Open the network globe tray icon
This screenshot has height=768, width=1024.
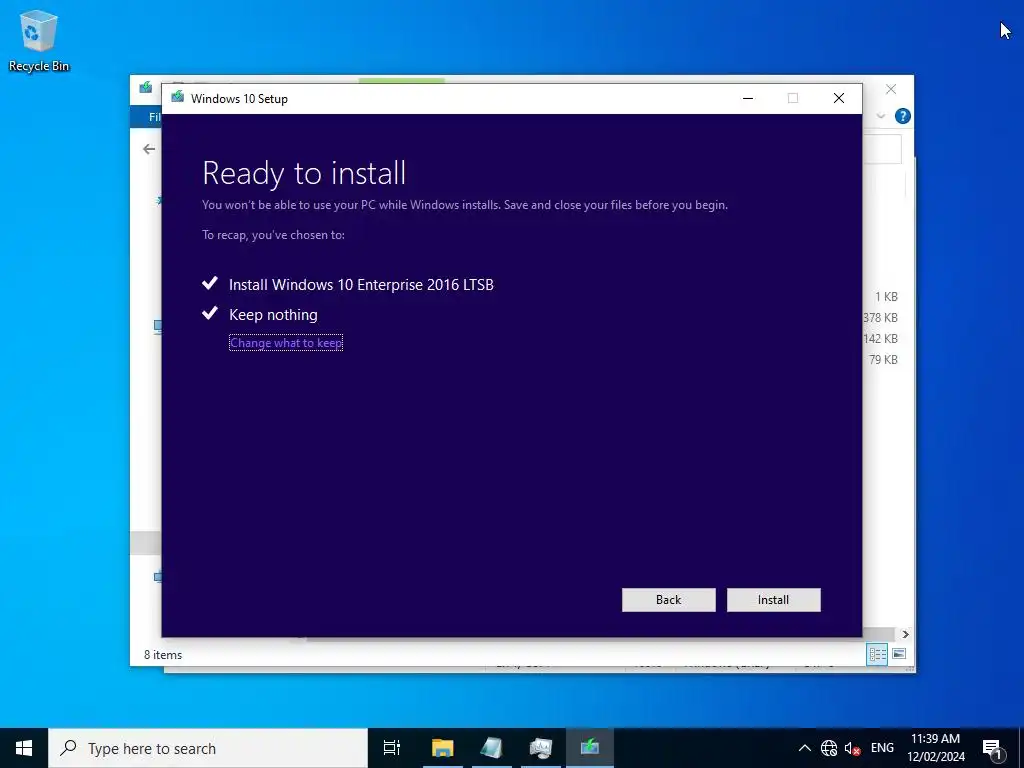coord(829,748)
